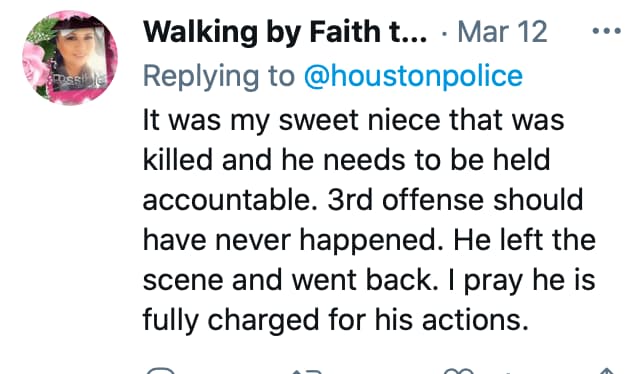Click the Replying to label
The image size is (640, 374).
(218, 76)
